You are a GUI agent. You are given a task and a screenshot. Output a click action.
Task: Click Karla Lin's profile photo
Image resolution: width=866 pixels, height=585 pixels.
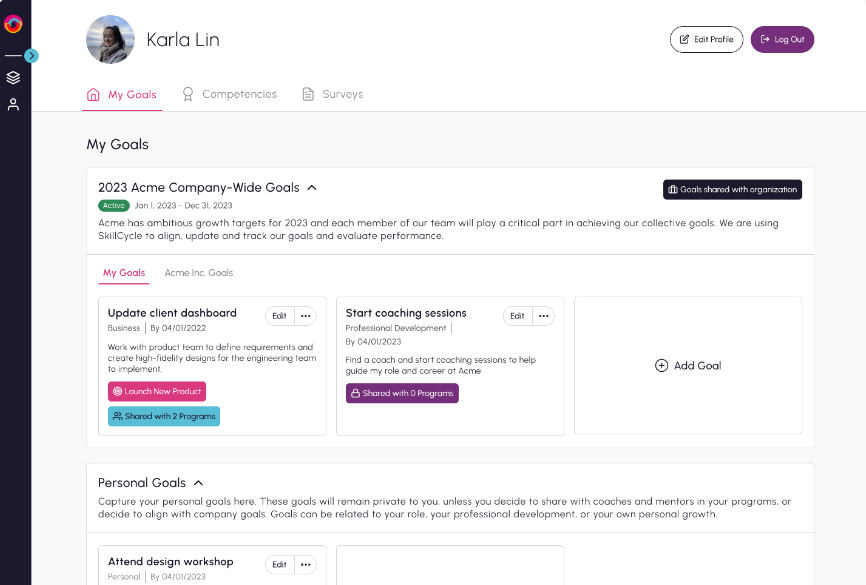110,39
